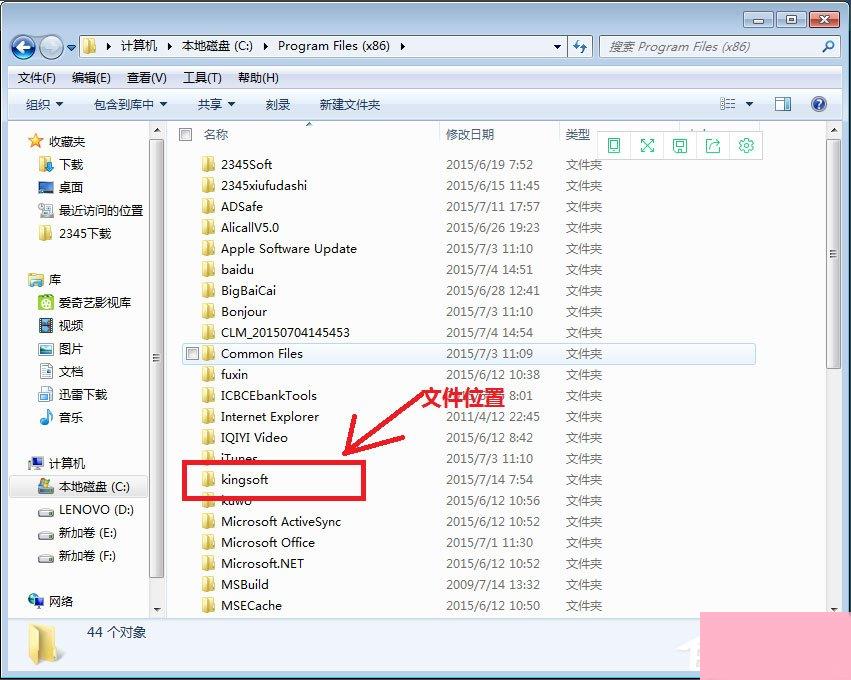
Task: Open the 图片 library
Action: pyautogui.click(x=61, y=348)
